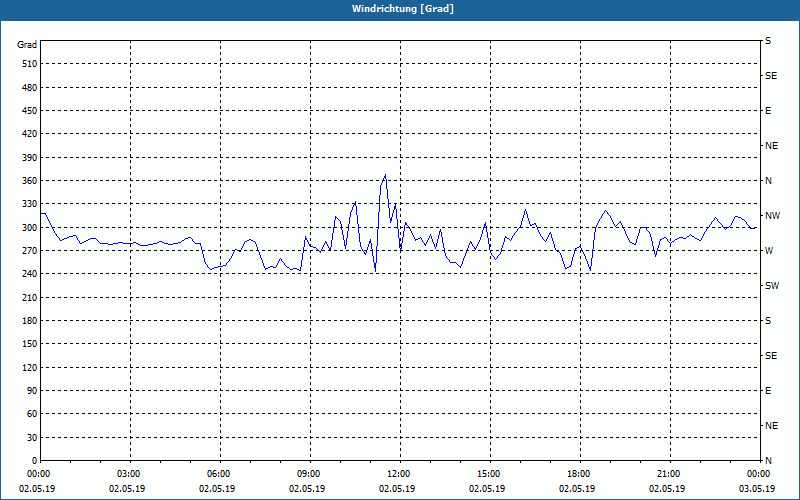Select the "NE" compass label between 30 and 60

(x=771, y=426)
